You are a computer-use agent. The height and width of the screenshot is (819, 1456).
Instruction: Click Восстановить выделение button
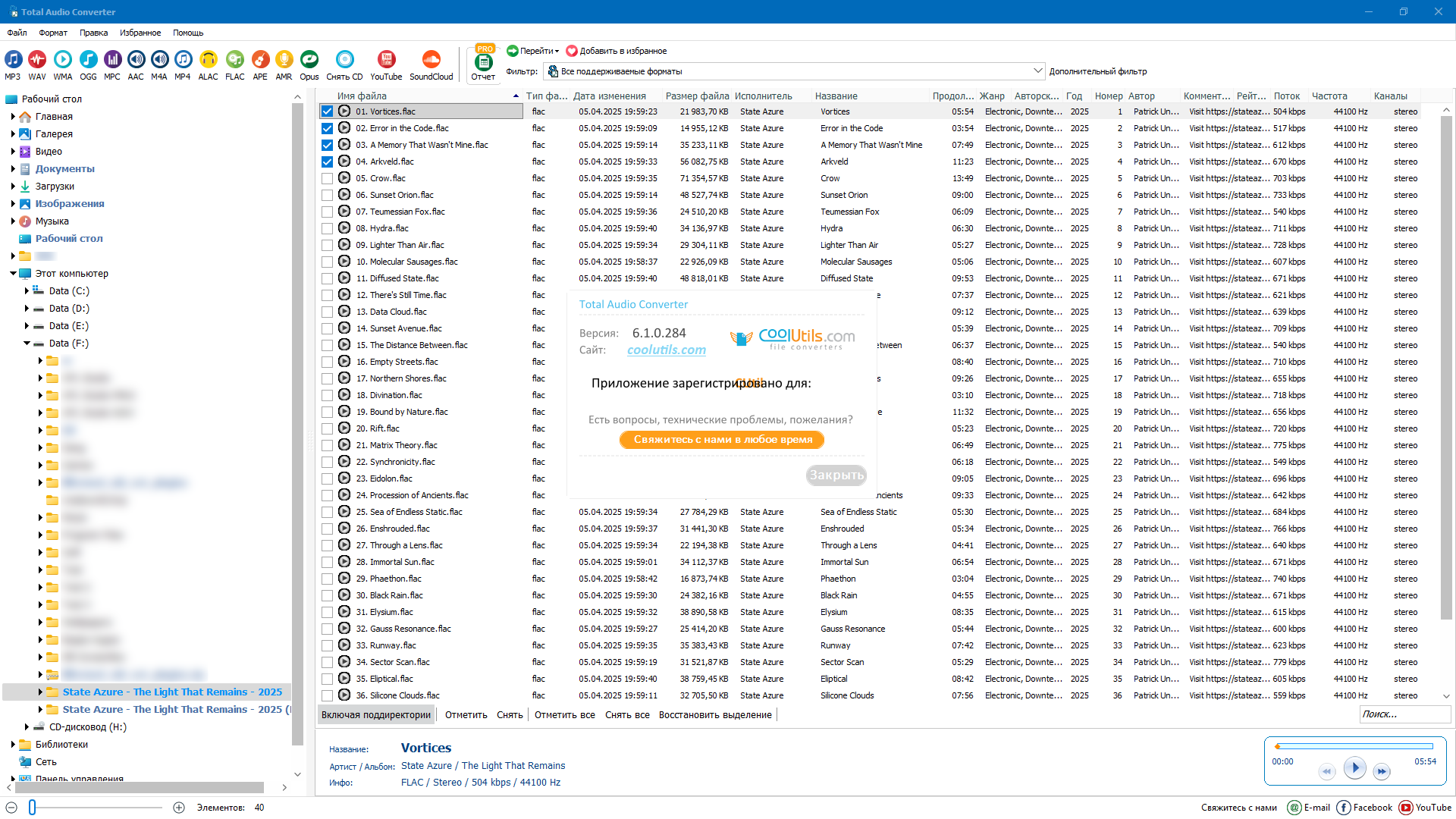pos(715,715)
